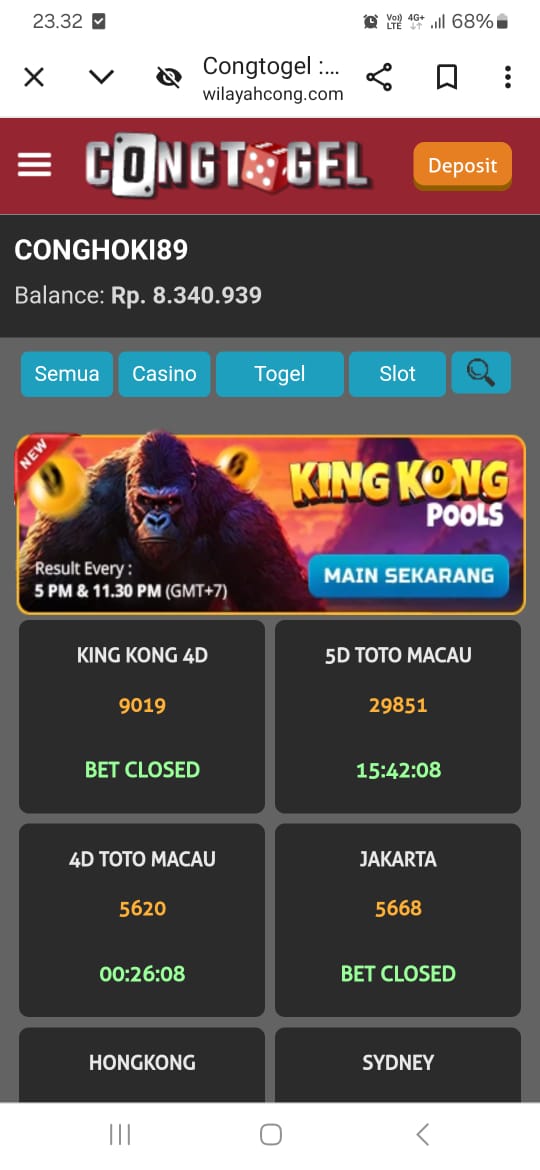Screen dimensions: 540x1170
Task: Share the page via share icon
Action: click(x=379, y=77)
